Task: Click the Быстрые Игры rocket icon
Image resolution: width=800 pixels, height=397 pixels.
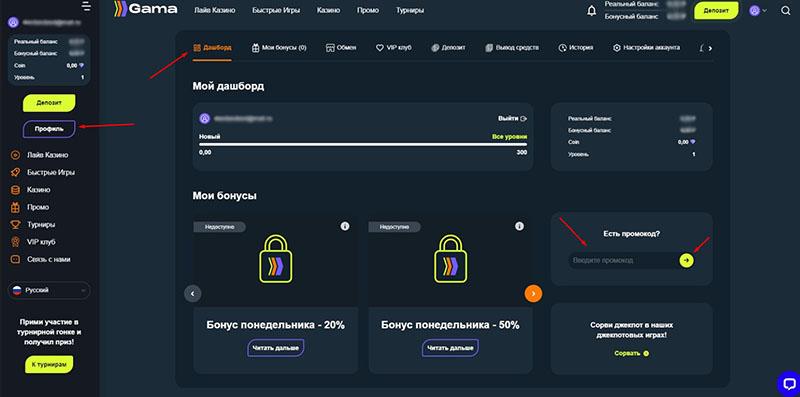Action: pyautogui.click(x=16, y=172)
